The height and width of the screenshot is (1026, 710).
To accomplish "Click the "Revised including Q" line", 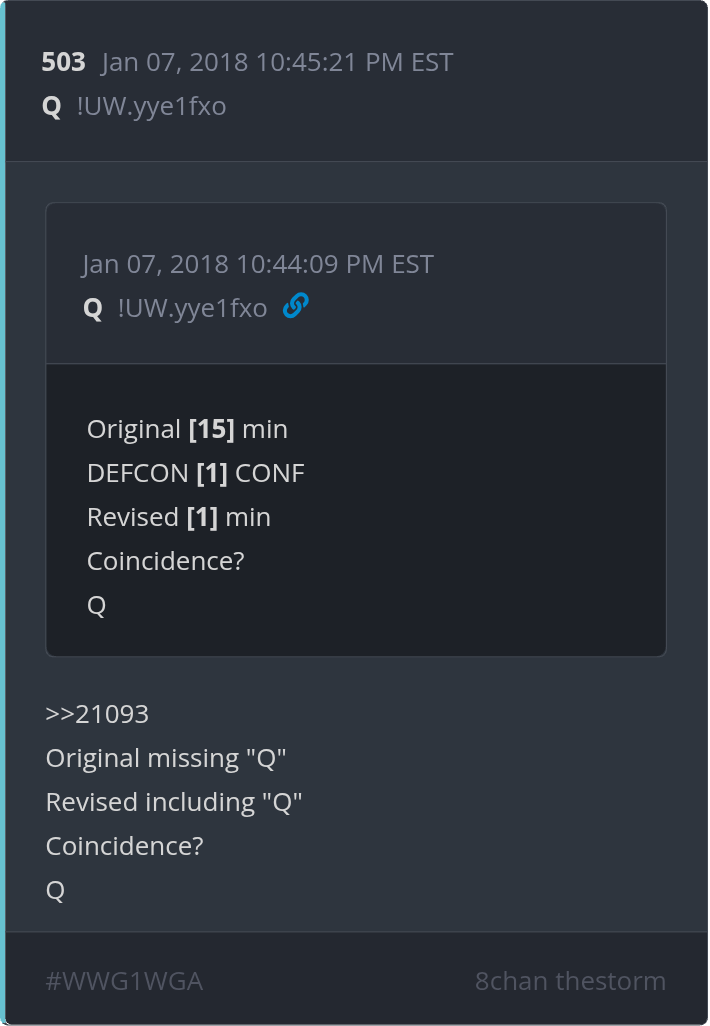I will pos(174,802).
